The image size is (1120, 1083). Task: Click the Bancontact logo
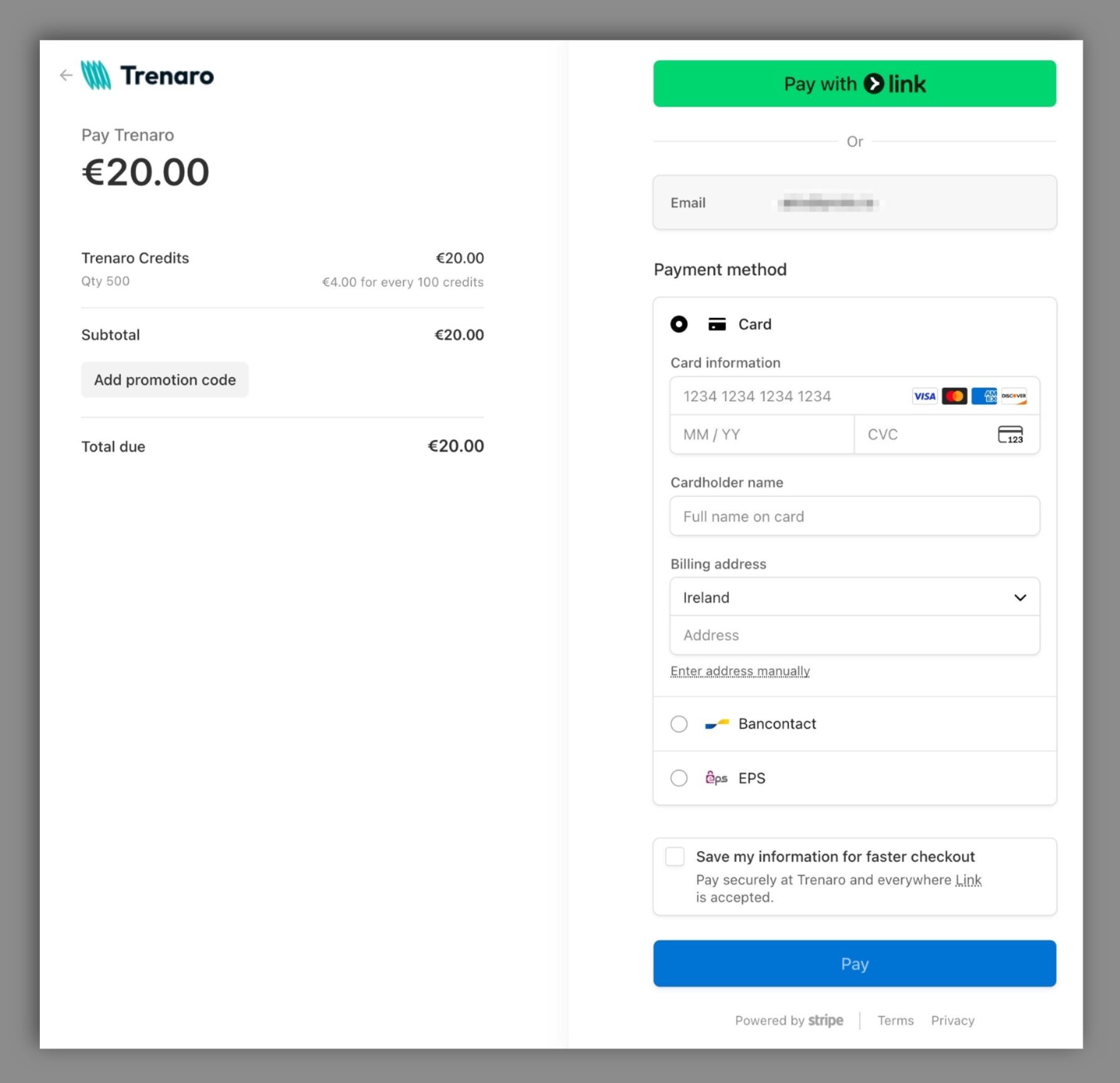[716, 724]
